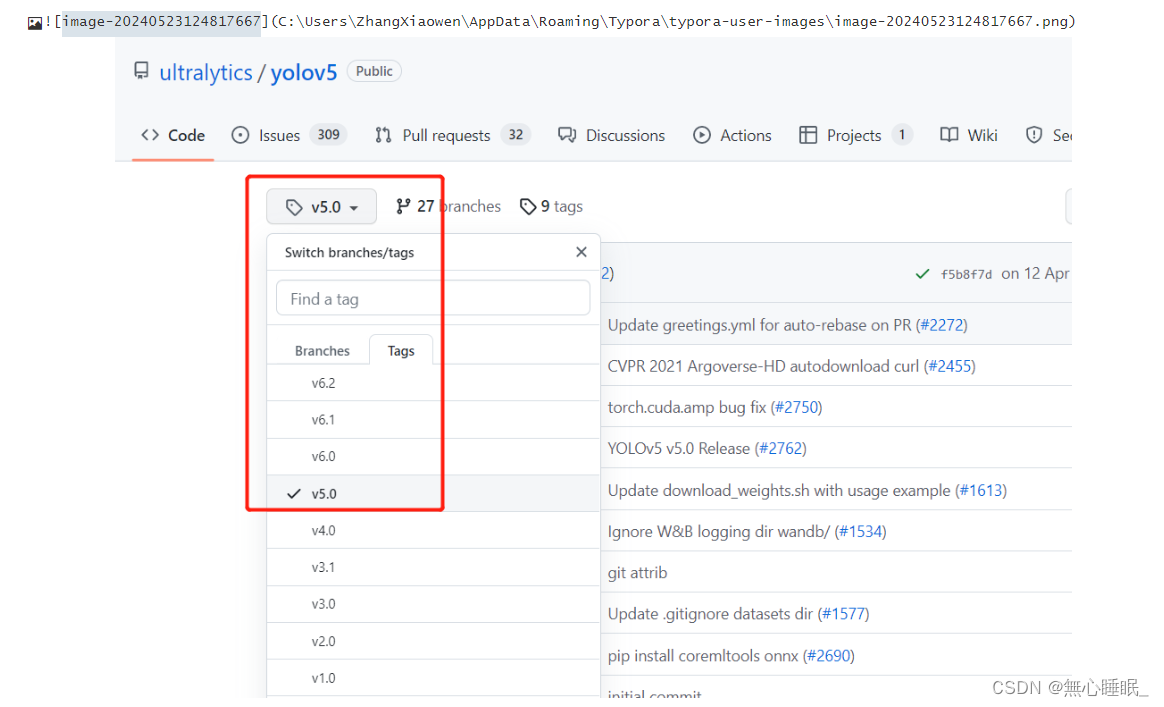Switch to the Branches tab in popup
This screenshot has height=707, width=1164.
[x=322, y=351]
